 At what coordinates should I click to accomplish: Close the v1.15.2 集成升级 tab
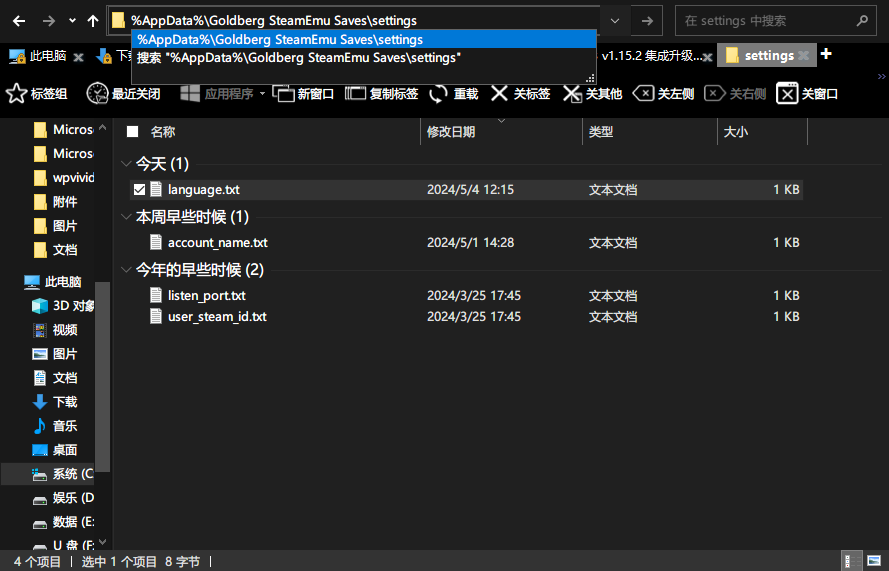click(x=708, y=57)
